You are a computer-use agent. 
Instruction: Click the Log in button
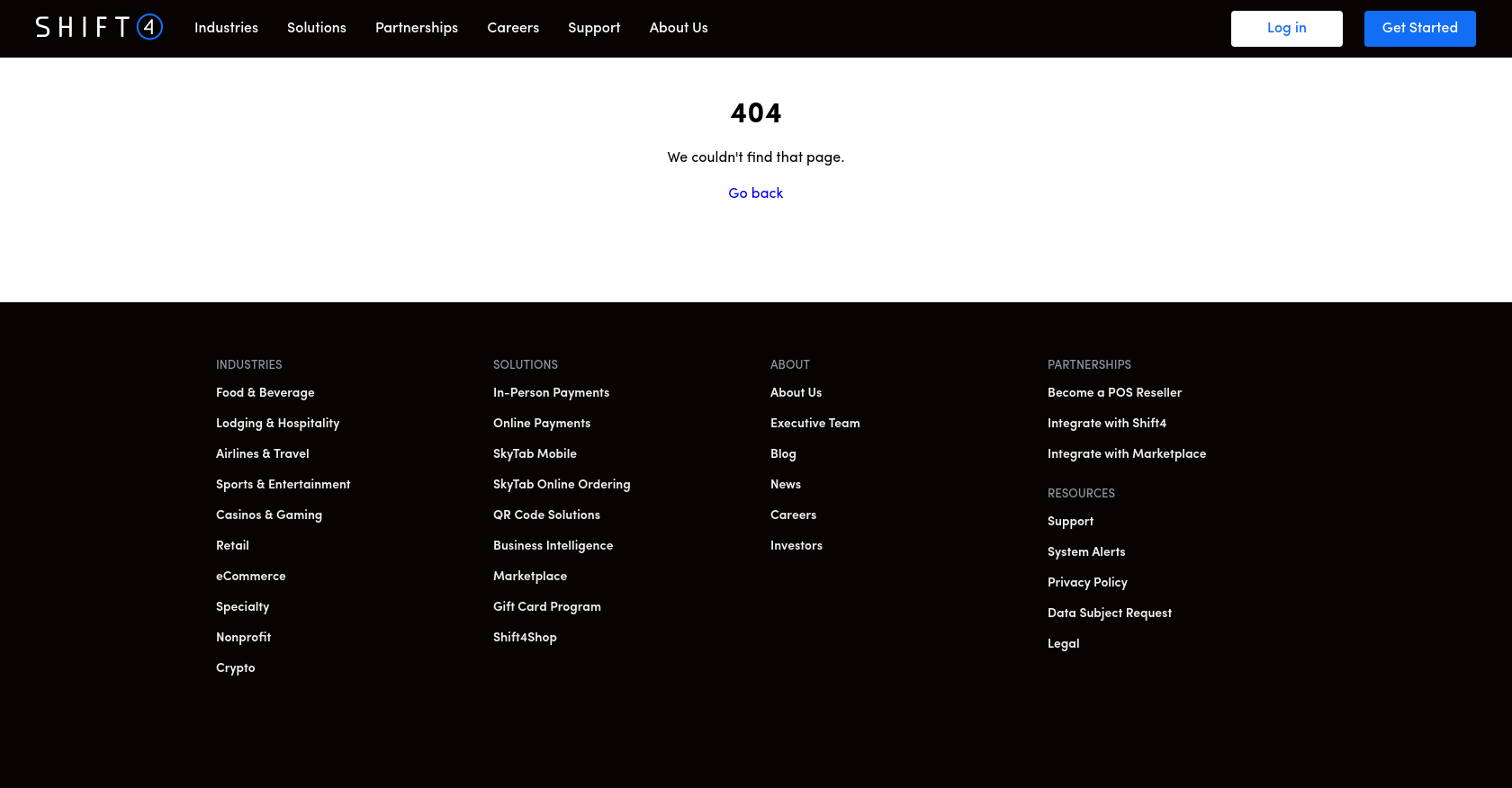coord(1287,29)
